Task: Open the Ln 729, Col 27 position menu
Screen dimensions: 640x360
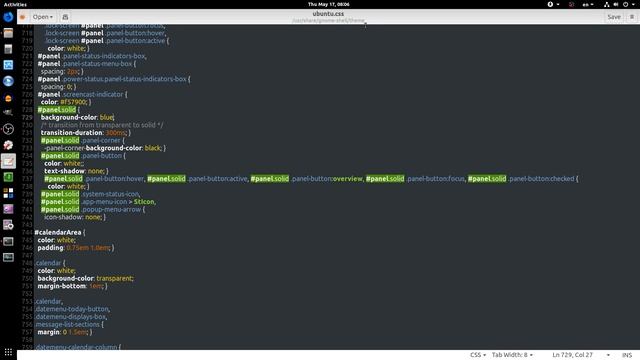Action: click(581, 355)
